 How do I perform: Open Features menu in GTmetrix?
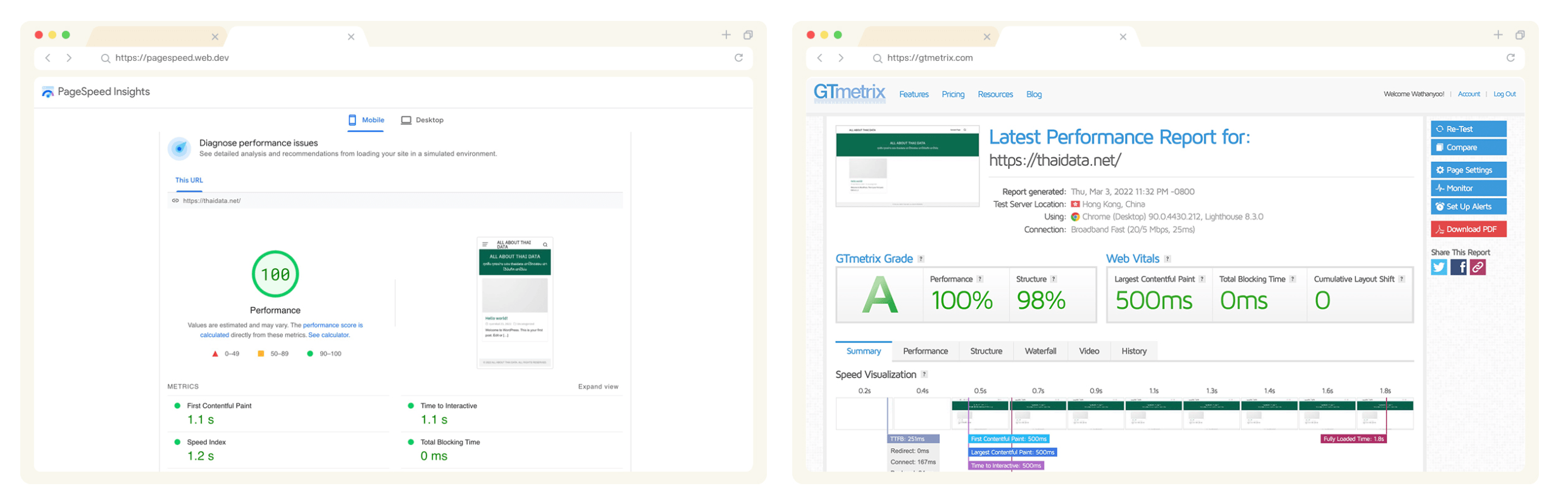click(x=914, y=94)
